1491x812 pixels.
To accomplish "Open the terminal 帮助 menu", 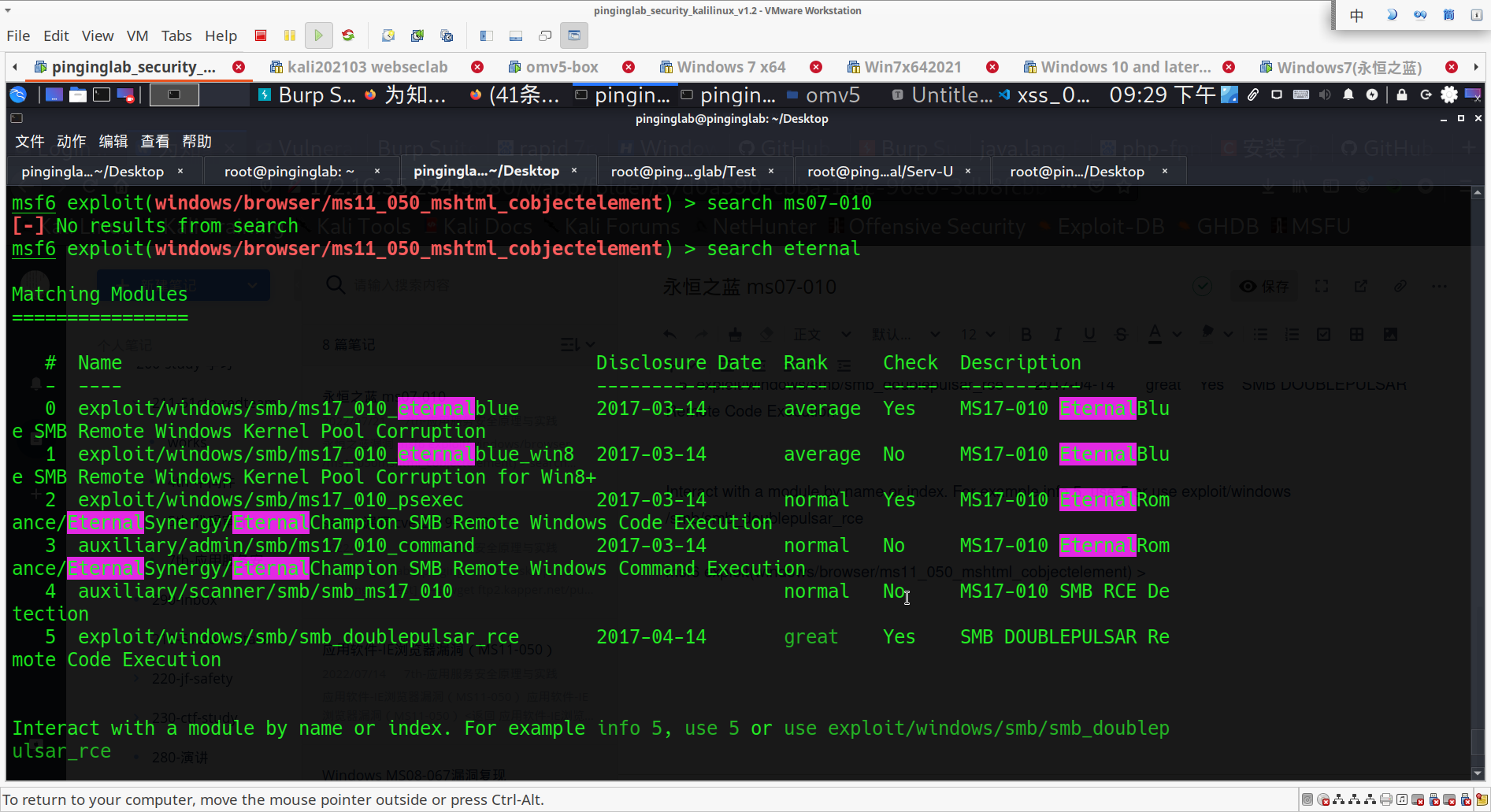I will click(197, 142).
